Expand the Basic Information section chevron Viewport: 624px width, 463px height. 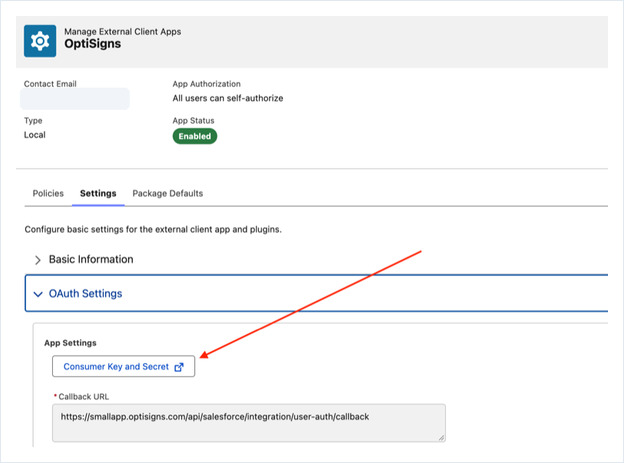(x=38, y=260)
